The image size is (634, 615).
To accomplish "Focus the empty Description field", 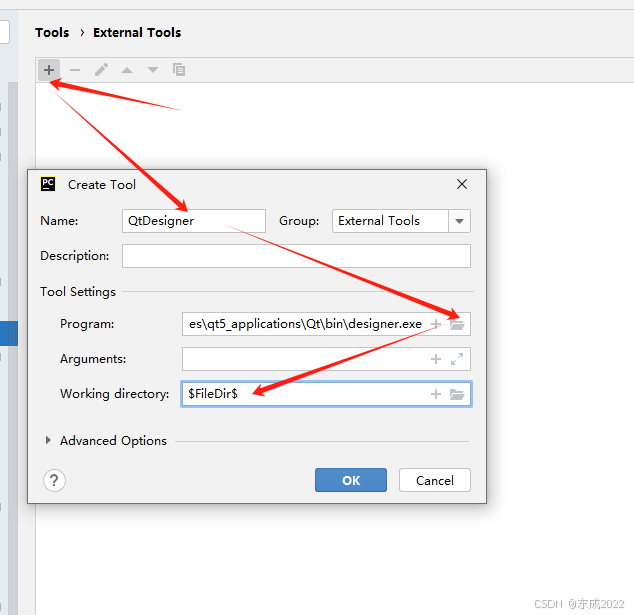I will coord(296,256).
